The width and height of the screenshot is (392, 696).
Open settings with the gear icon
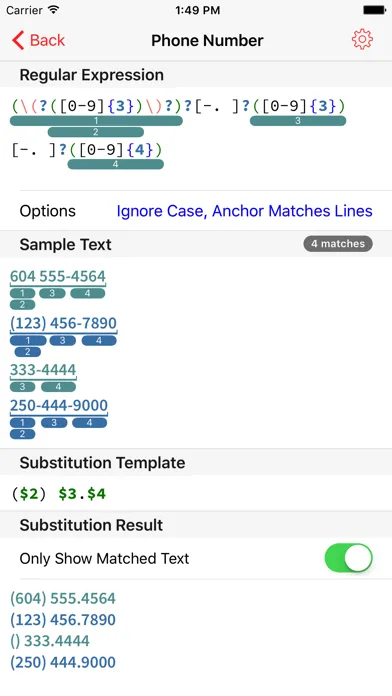pos(362,40)
